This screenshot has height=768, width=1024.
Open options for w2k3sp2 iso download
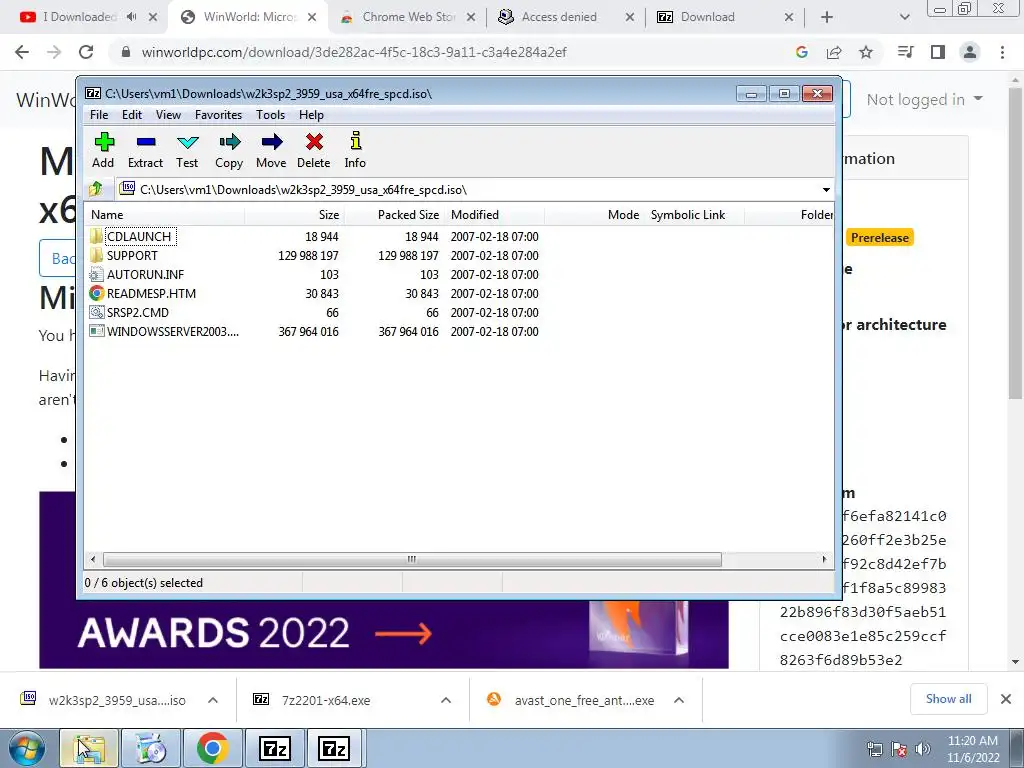[213, 700]
